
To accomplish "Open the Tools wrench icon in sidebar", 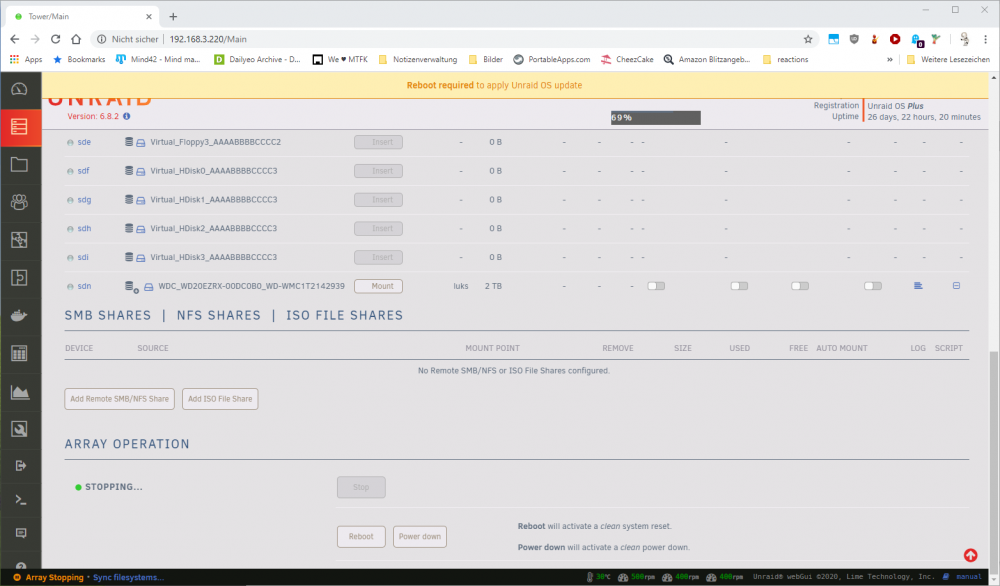I will click(19, 429).
